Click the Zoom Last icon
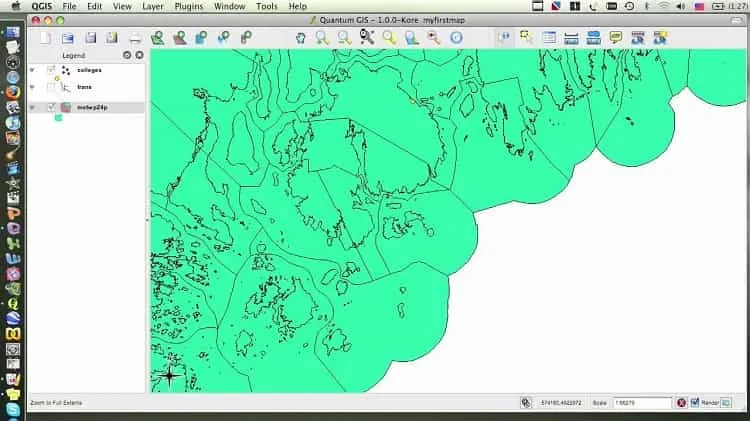Screen dimensions: 750x421 [x=434, y=38]
